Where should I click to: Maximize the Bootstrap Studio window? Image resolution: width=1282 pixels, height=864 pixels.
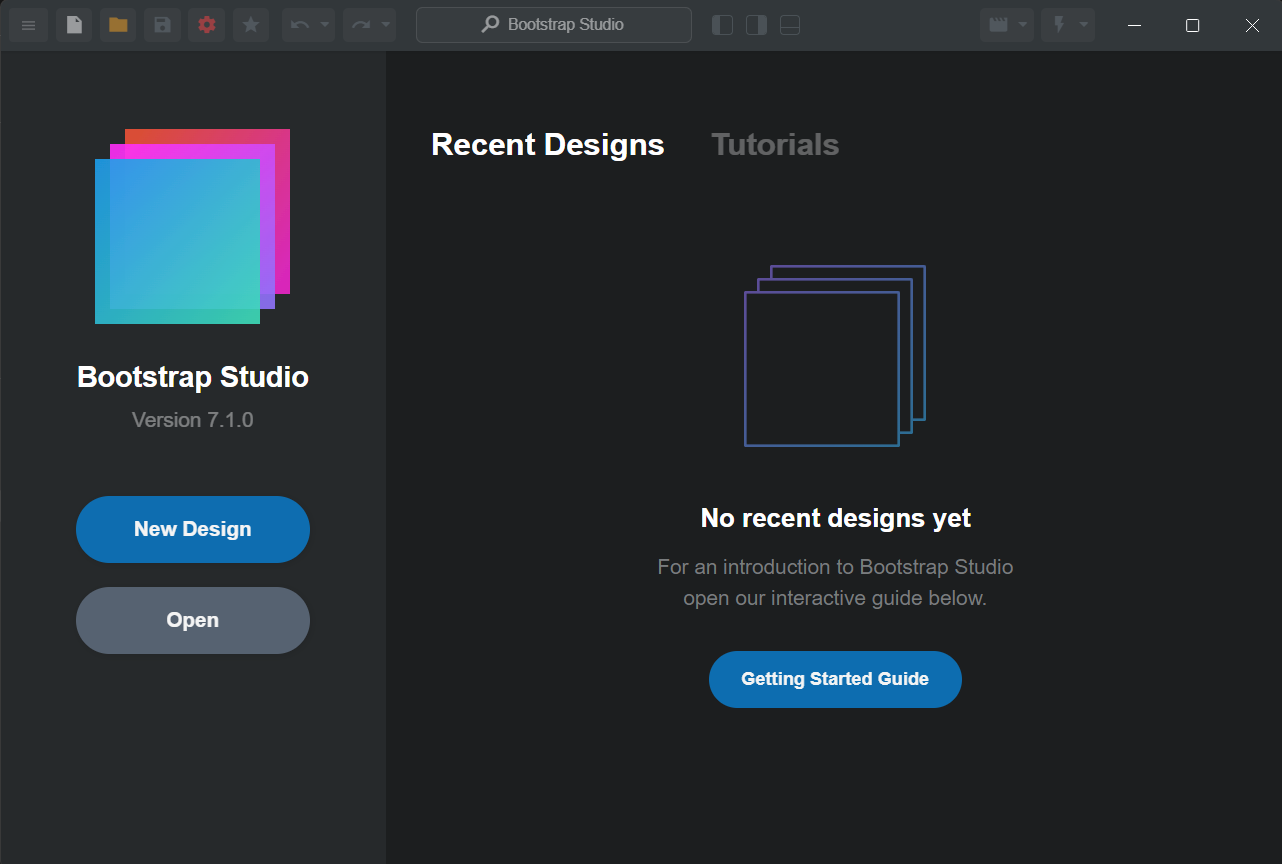click(1192, 25)
